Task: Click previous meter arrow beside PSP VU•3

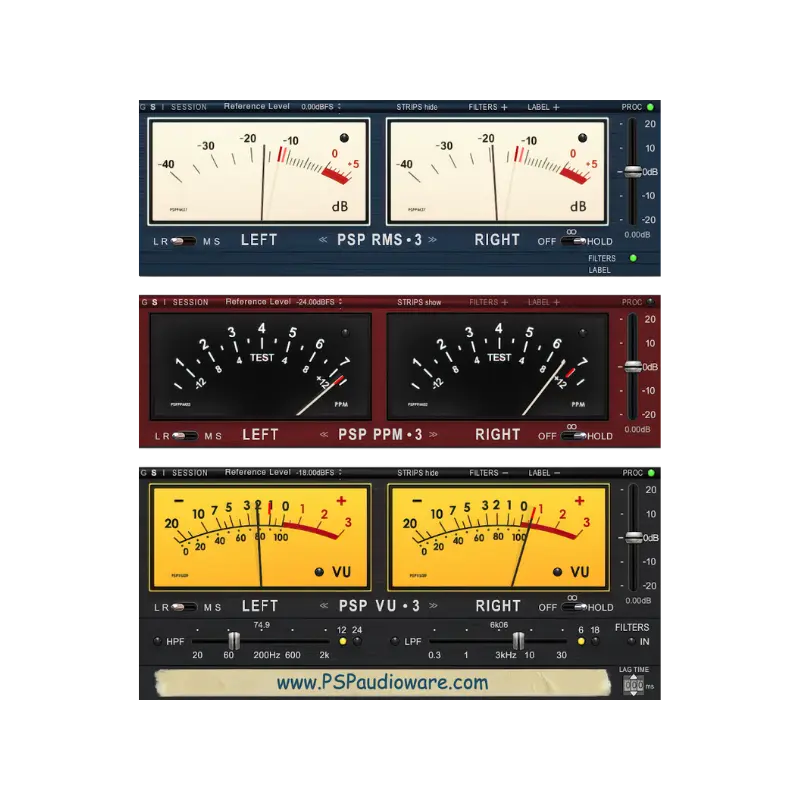Action: coord(324,606)
